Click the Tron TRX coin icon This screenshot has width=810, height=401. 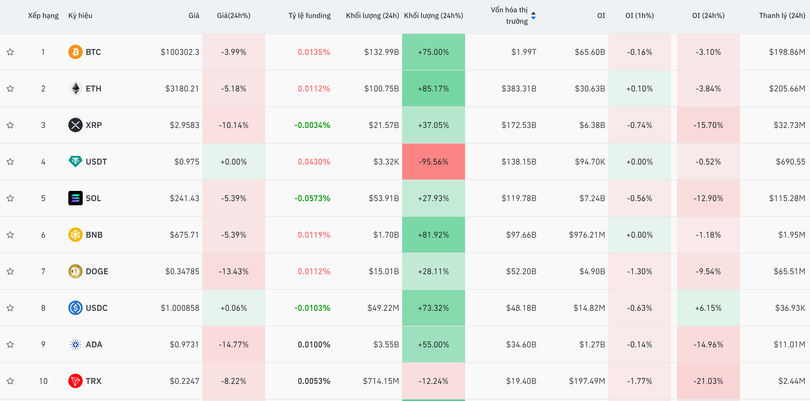pyautogui.click(x=75, y=381)
